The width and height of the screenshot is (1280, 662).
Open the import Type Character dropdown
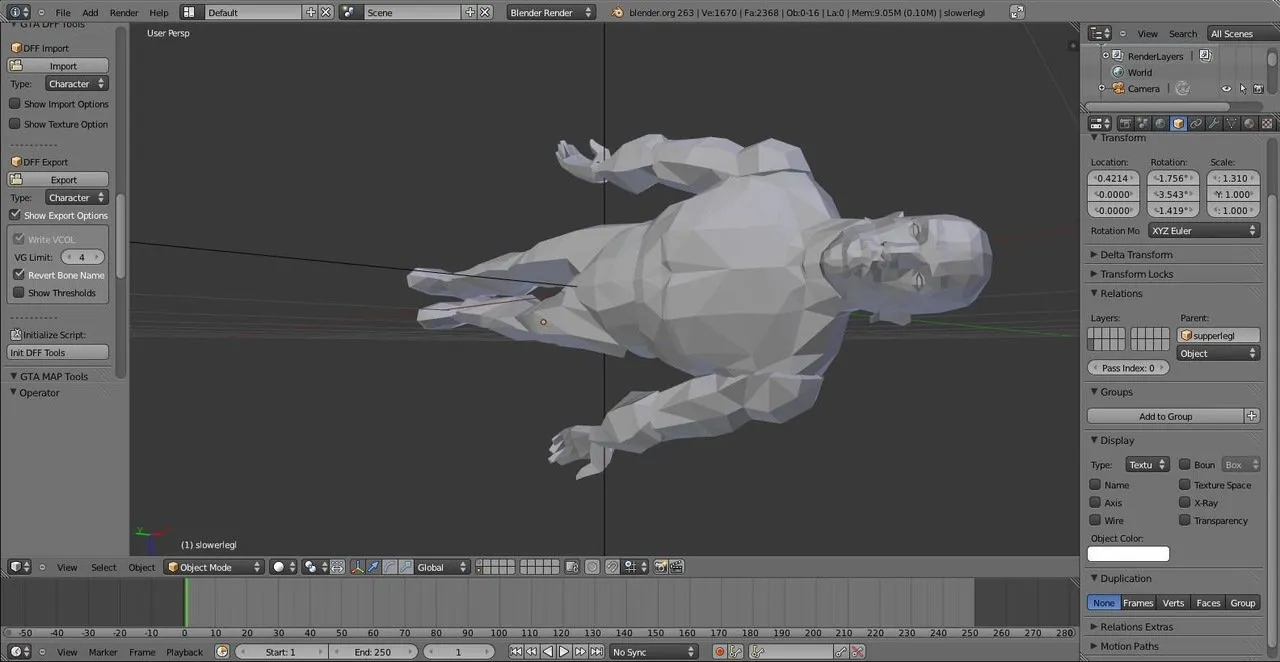click(x=76, y=84)
